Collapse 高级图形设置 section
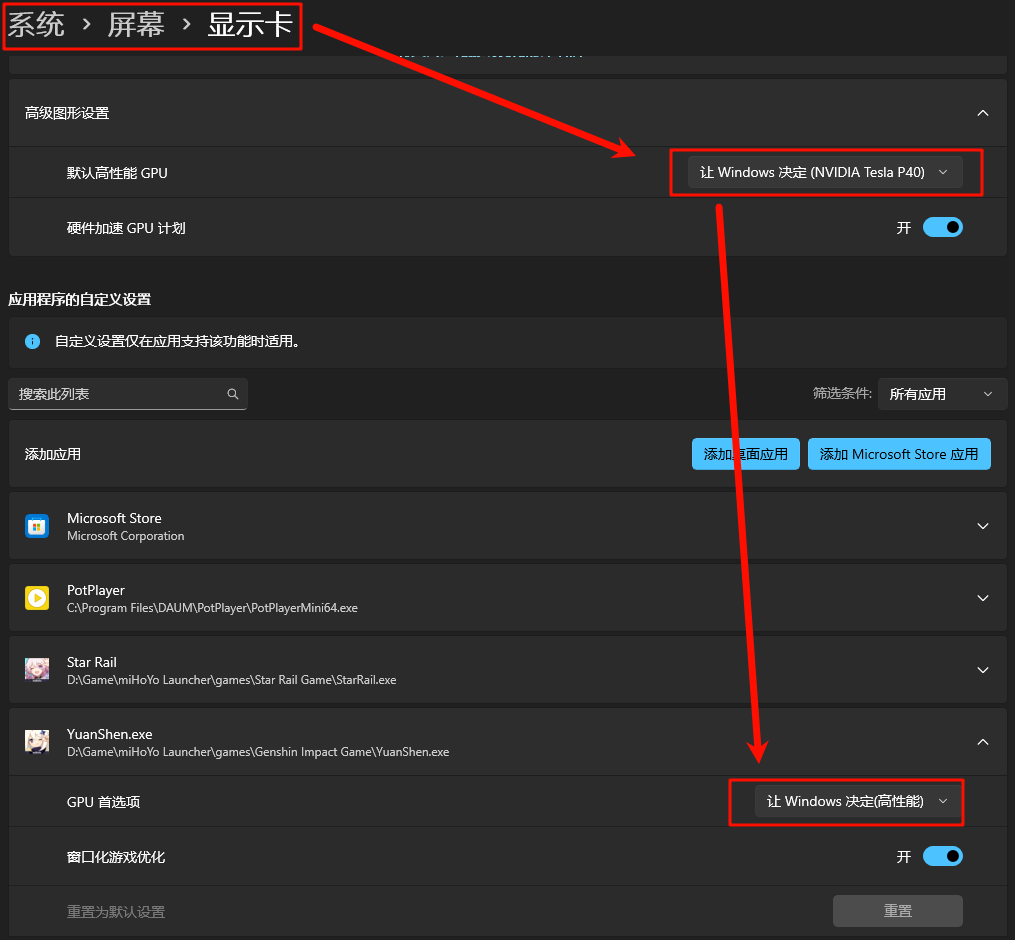Image resolution: width=1015 pixels, height=940 pixels. pyautogui.click(x=982, y=113)
